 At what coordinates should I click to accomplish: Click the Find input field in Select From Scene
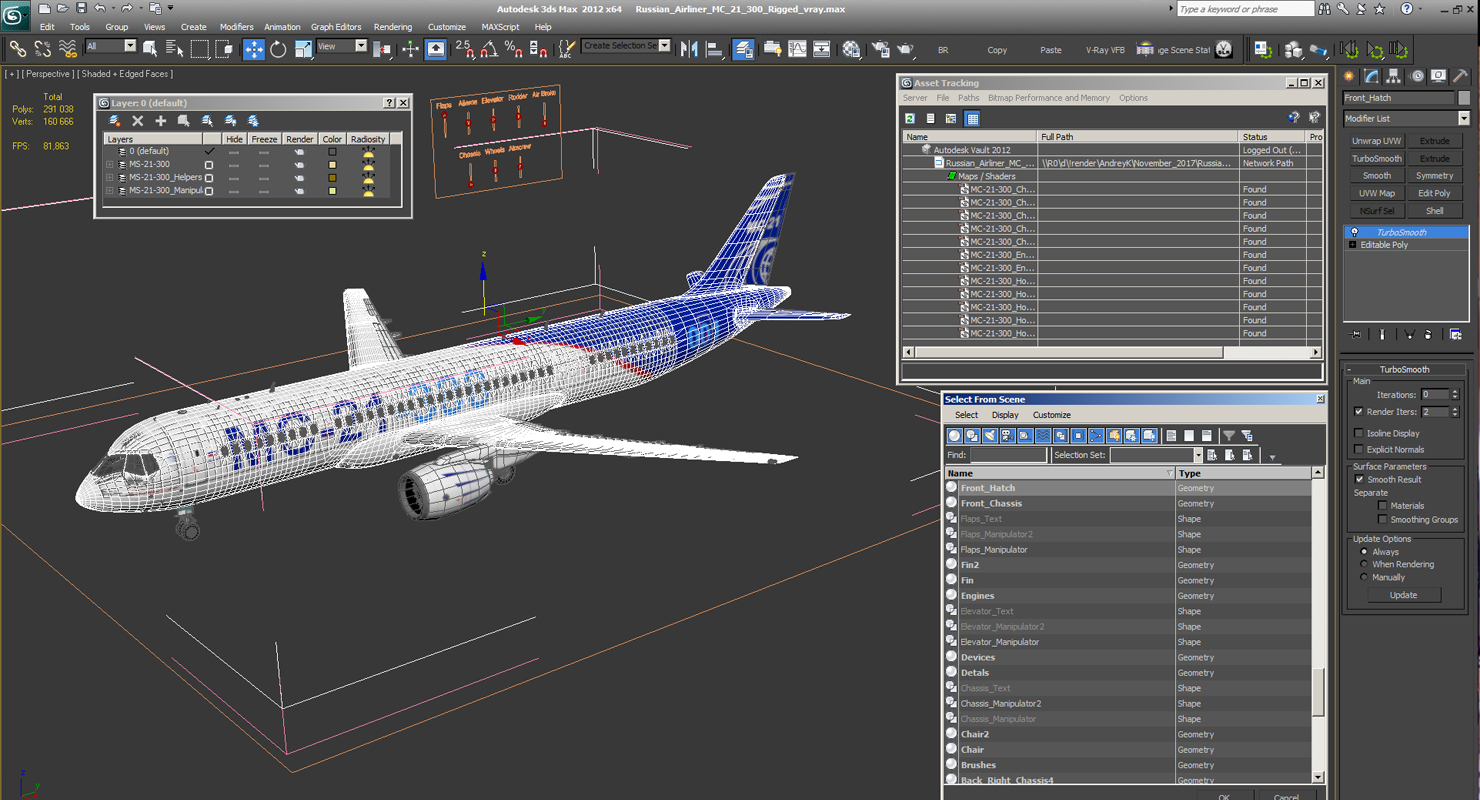[1008, 455]
